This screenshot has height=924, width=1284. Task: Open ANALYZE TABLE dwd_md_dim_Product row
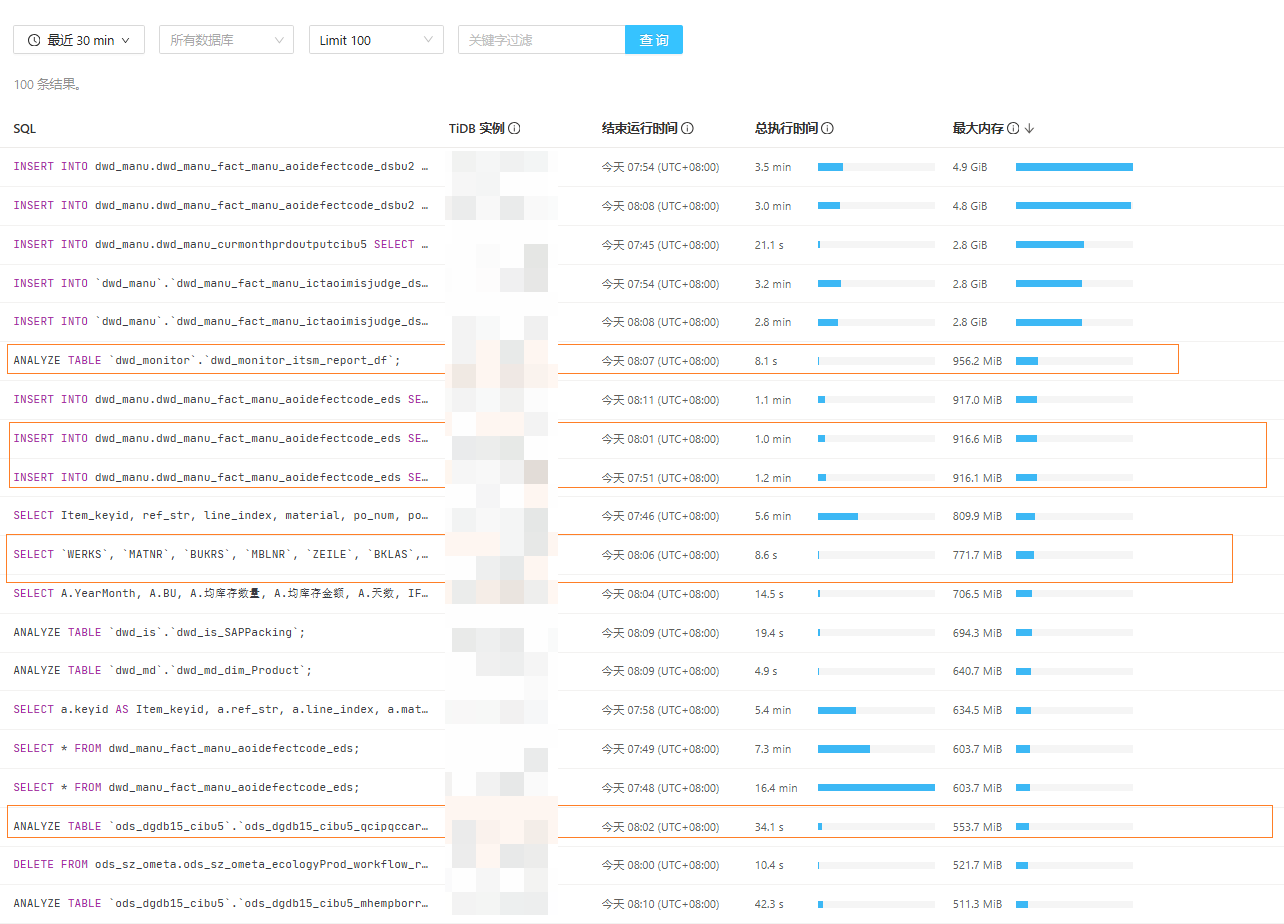tap(642, 671)
